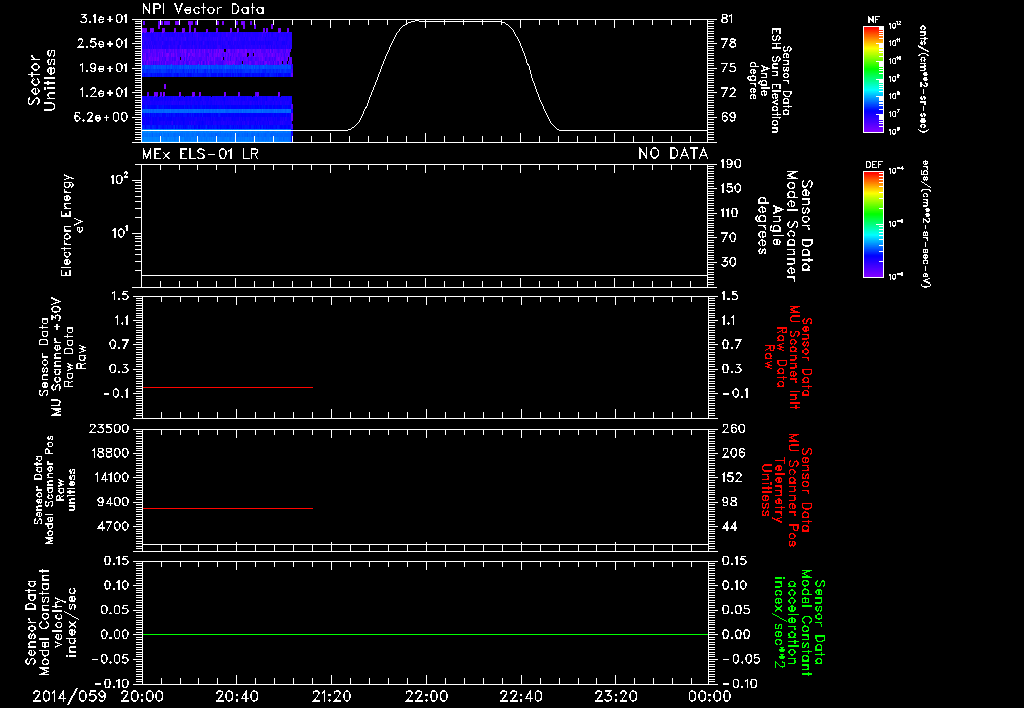Click the '20:40' time axis label
Screen dimensions: 1024x708
coord(236,696)
